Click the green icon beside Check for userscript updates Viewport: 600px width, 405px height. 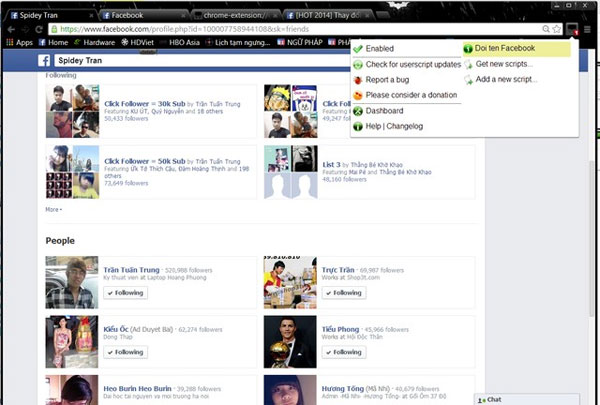[358, 65]
